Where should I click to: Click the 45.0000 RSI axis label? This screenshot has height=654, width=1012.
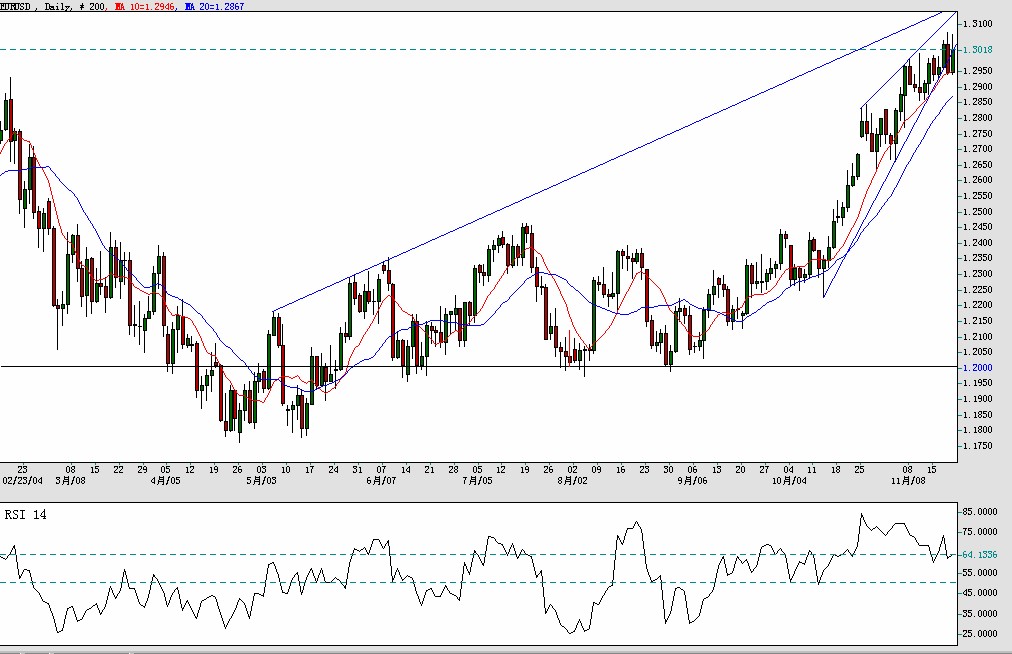(980, 593)
